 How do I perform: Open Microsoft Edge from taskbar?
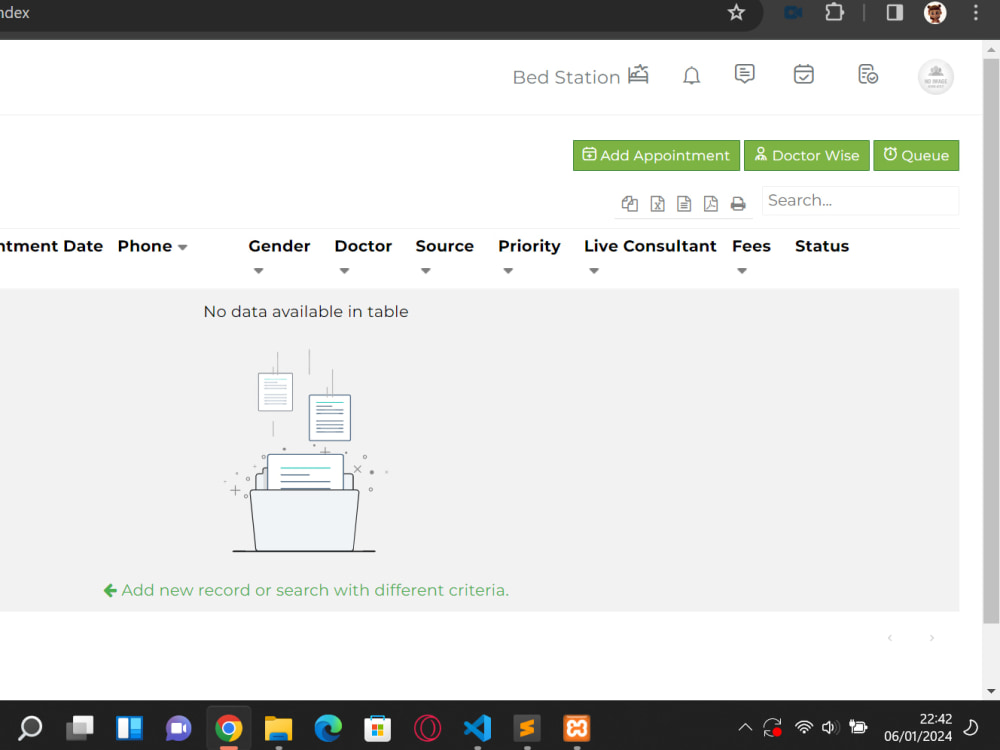tap(328, 728)
